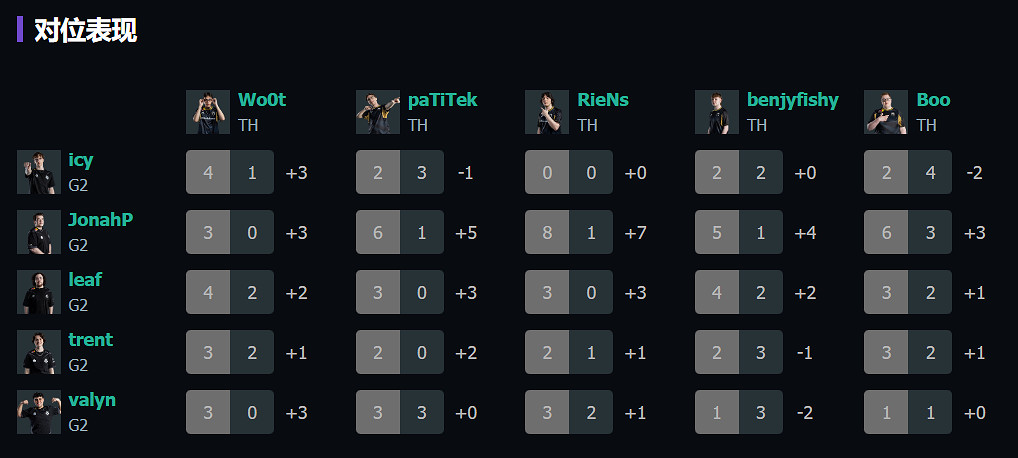Screen dimensions: 1018x458
Task: Click valyn's player portrait
Action: pos(39,412)
